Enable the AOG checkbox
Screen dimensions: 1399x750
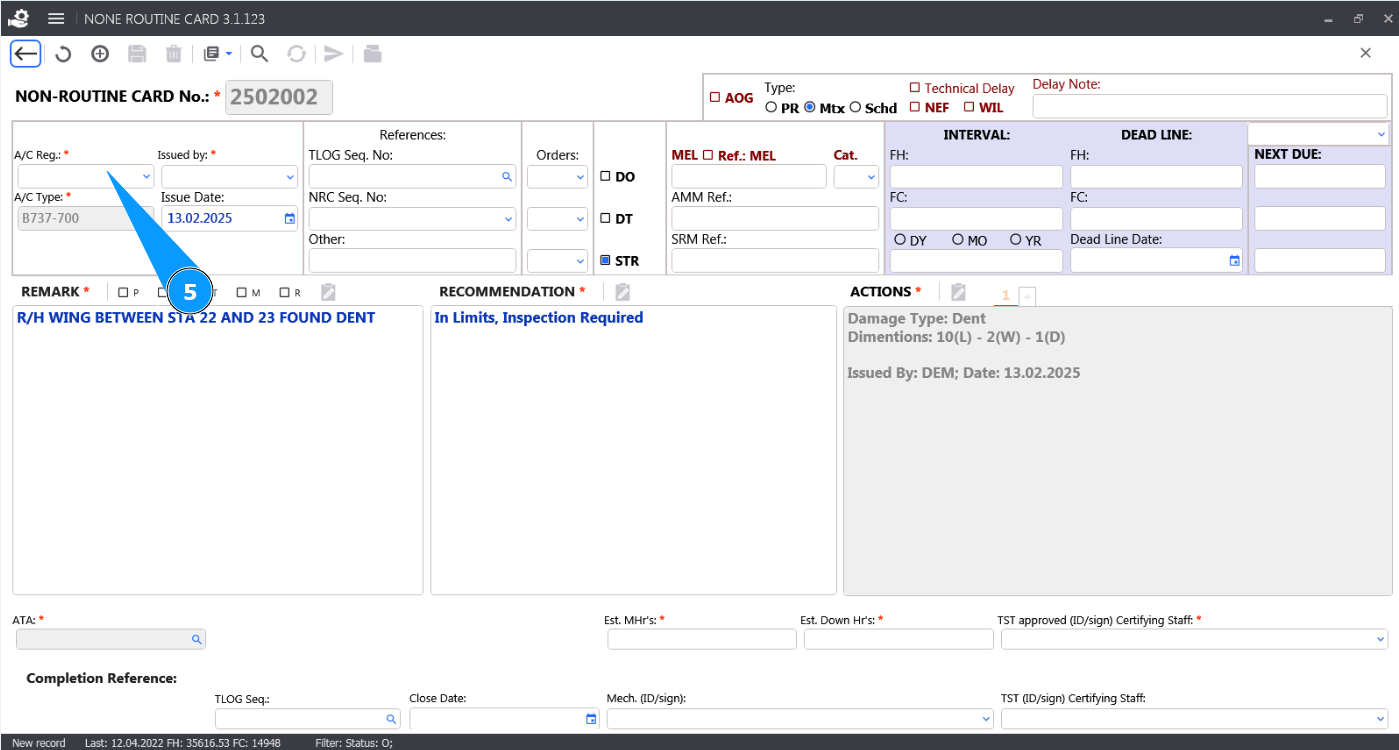coord(715,98)
